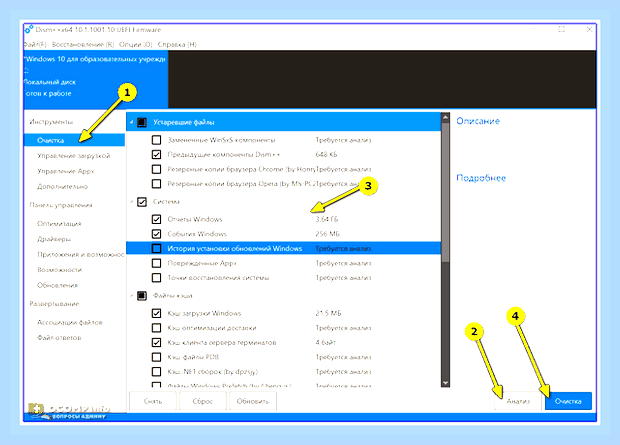This screenshot has width=620, height=445.
Task: Uncheck События Windows
Action: pyautogui.click(x=157, y=234)
